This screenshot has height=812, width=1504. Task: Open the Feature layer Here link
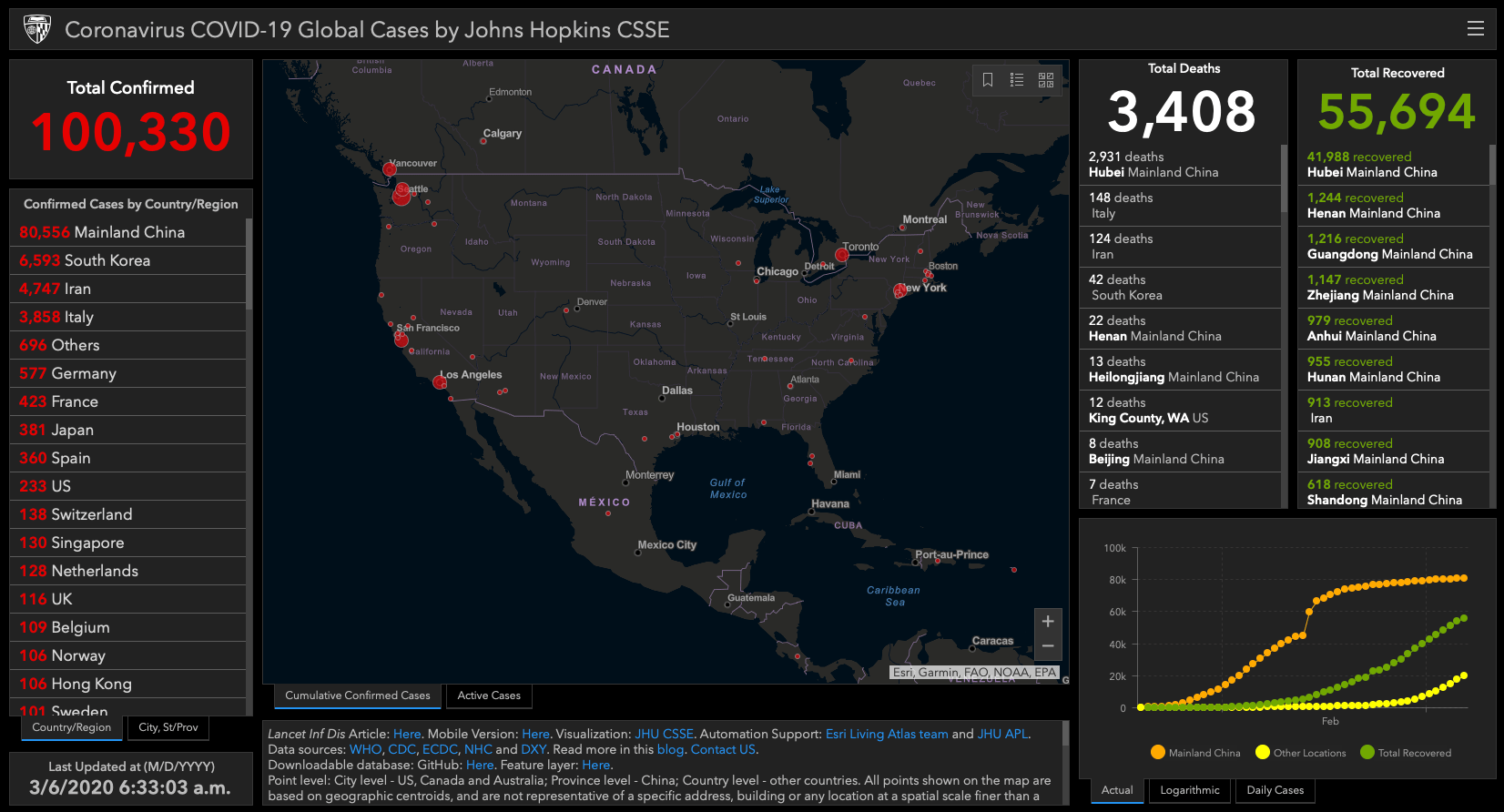pyautogui.click(x=595, y=765)
